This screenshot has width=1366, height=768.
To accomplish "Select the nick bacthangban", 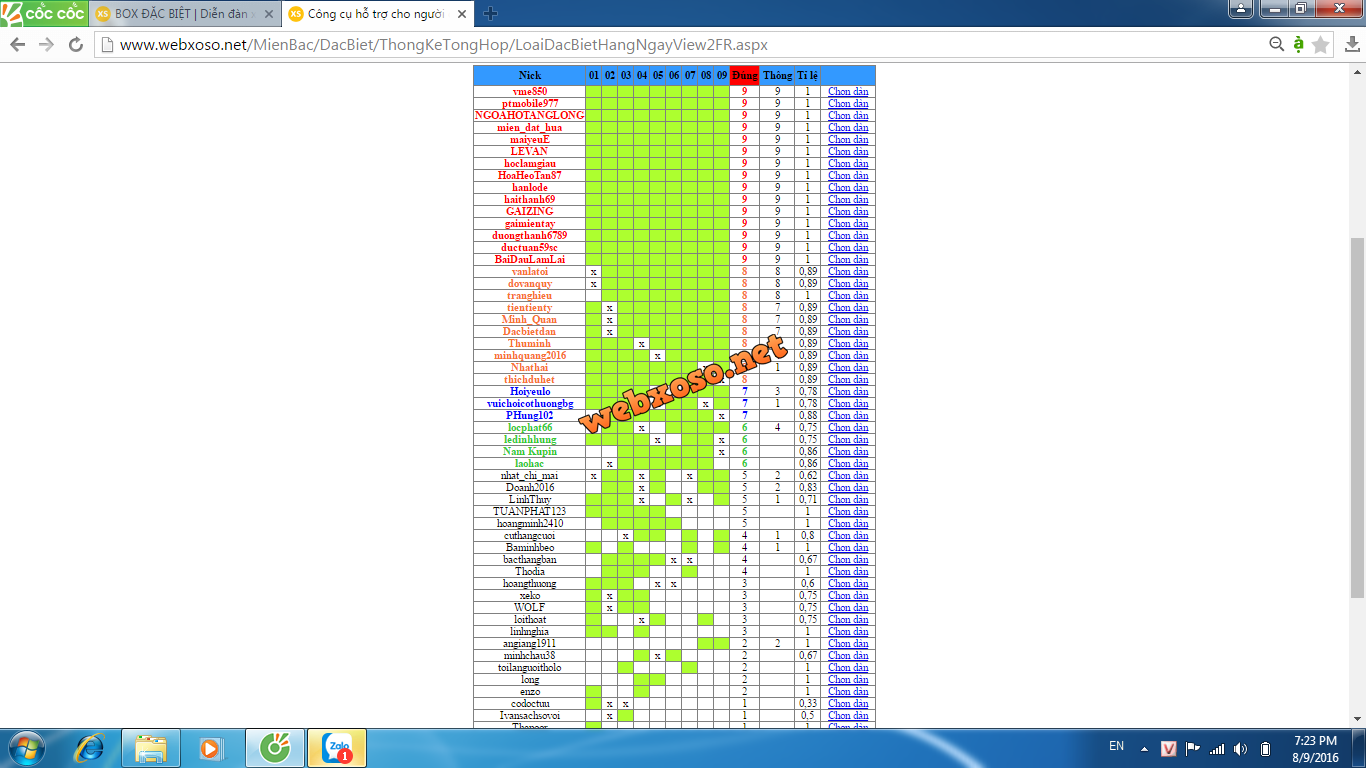I will click(x=530, y=560).
